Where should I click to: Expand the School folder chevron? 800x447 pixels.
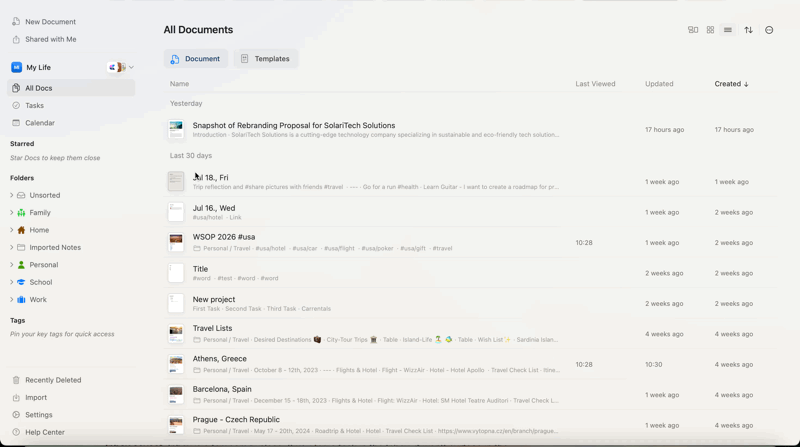point(11,282)
